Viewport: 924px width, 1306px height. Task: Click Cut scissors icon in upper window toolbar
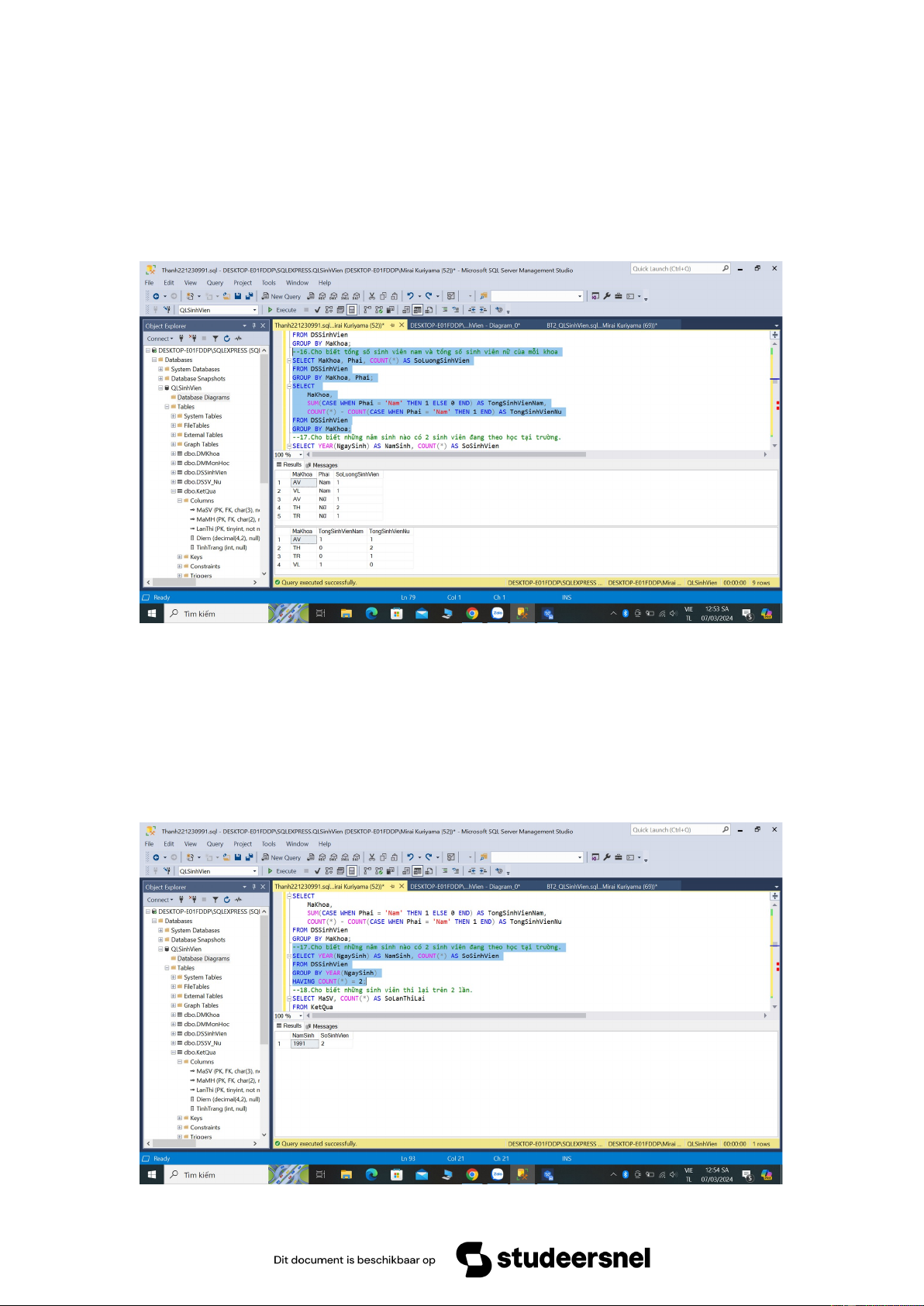tap(372, 296)
